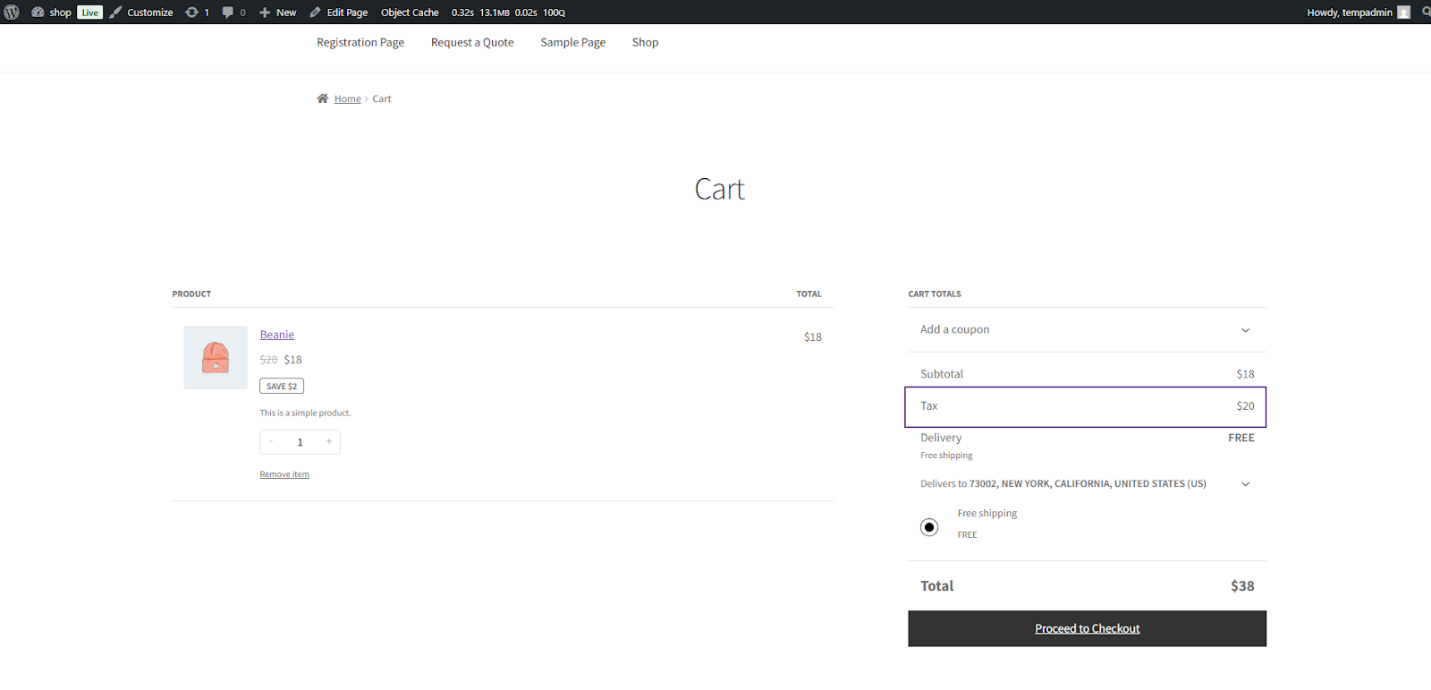Image resolution: width=1431 pixels, height=690 pixels.
Task: Go to the Shop menu item
Action: click(645, 42)
